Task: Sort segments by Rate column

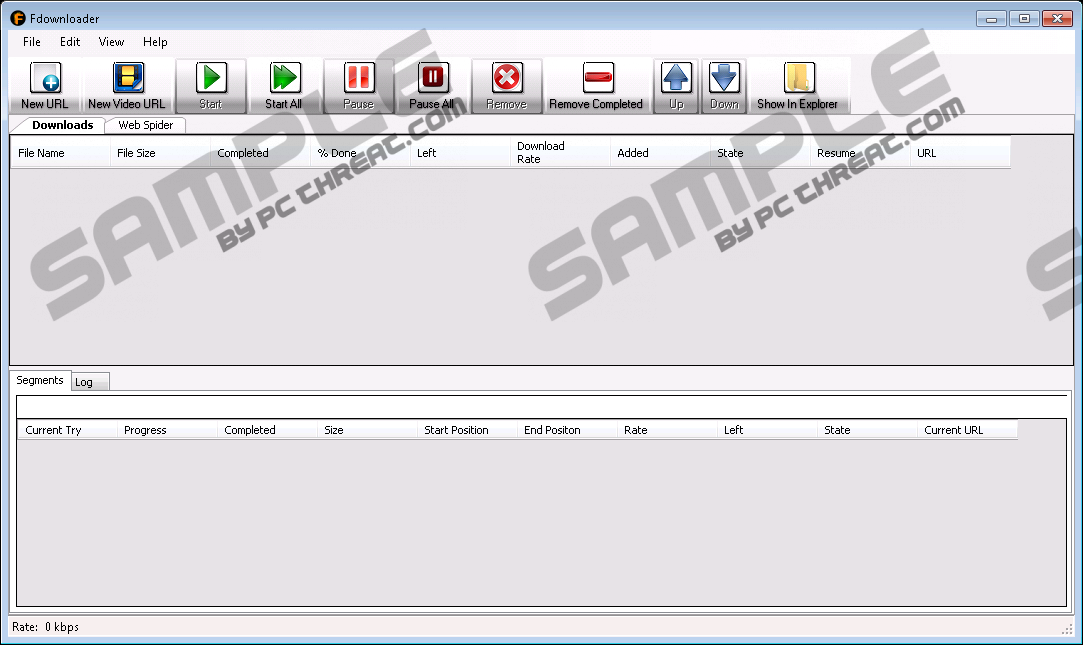Action: coord(667,430)
